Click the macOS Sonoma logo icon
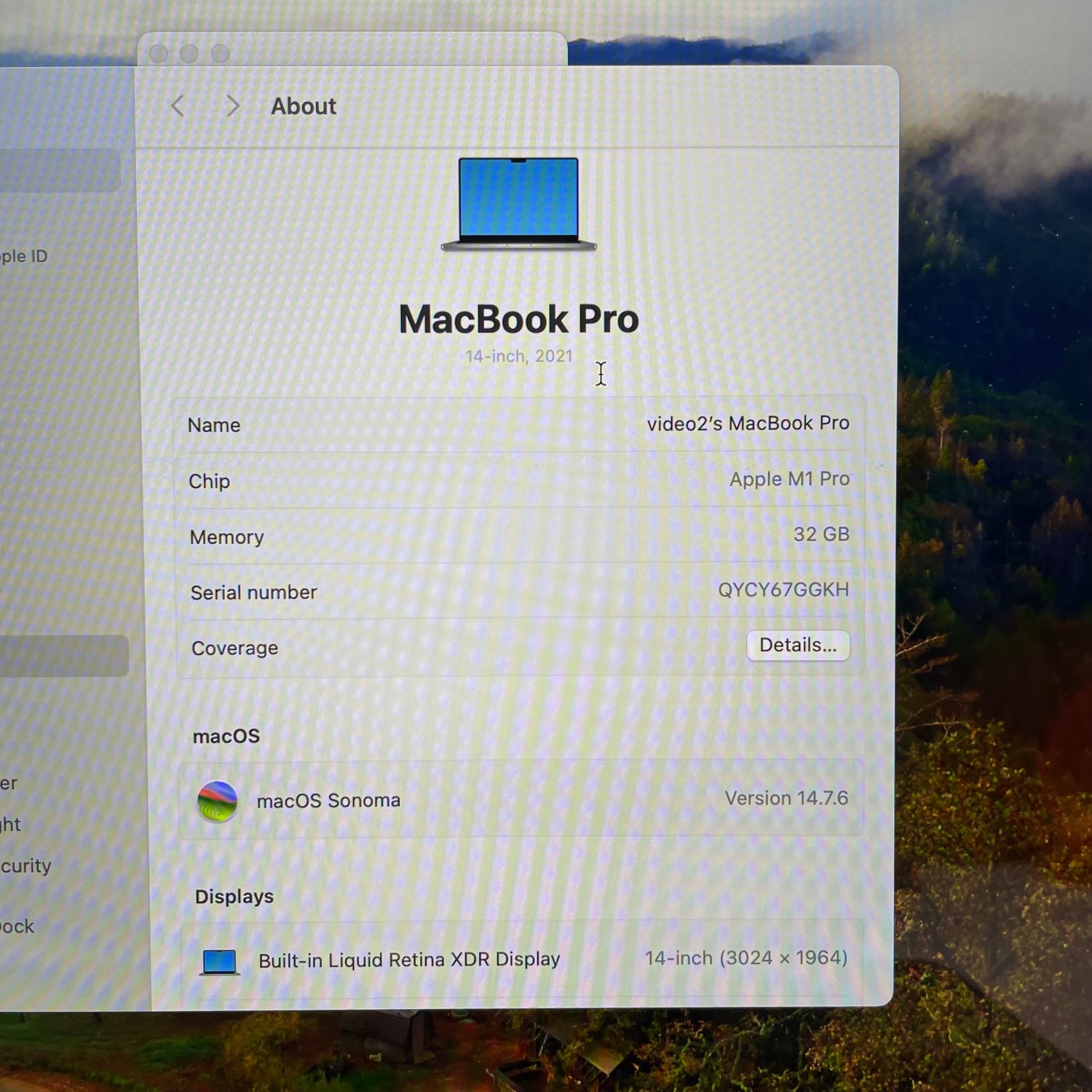Screen dimensions: 1092x1092 (x=217, y=801)
